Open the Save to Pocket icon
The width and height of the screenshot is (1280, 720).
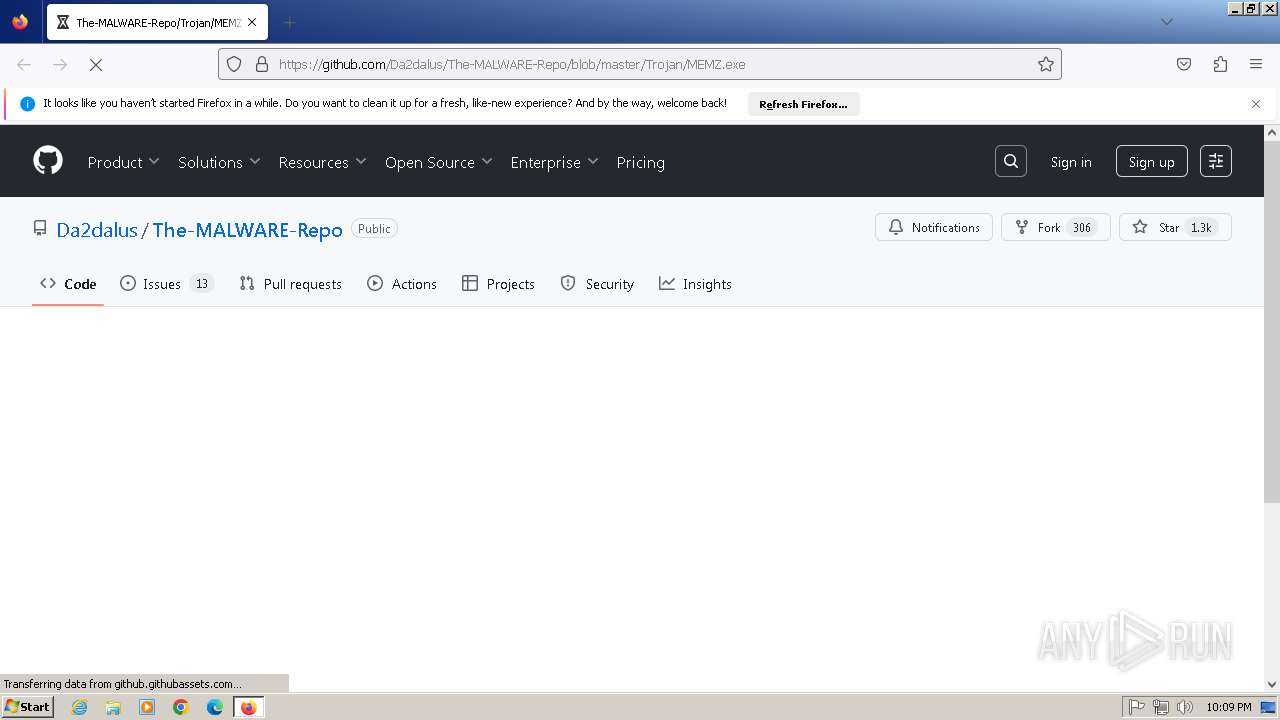(x=1184, y=64)
